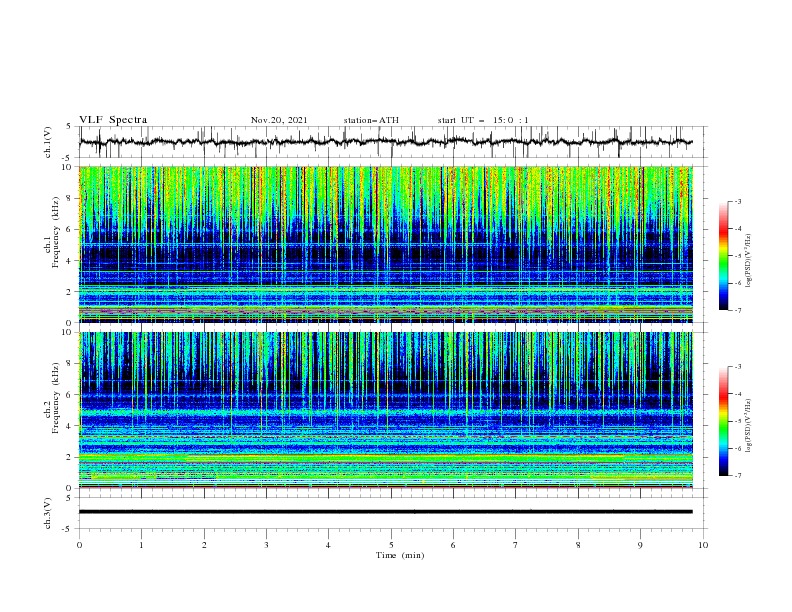Click the "-7" tick on ch.1 colorbar
792x612 pixels.
(x=737, y=310)
